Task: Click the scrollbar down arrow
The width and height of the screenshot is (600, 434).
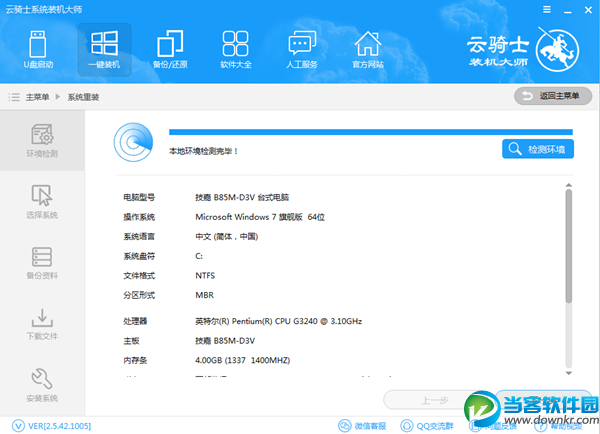Action: (x=569, y=373)
